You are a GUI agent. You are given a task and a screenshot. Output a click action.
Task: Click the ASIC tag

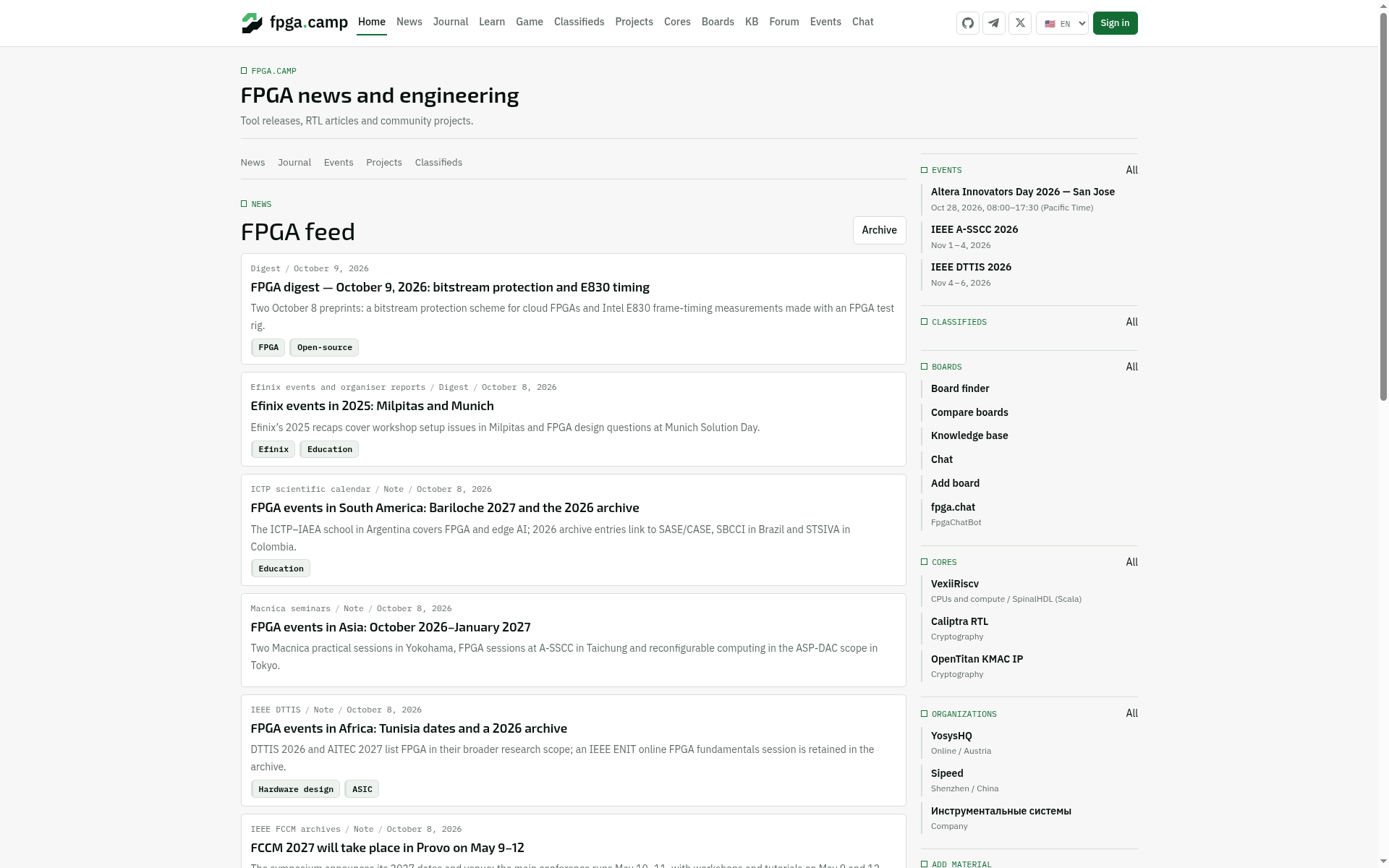pos(362,789)
